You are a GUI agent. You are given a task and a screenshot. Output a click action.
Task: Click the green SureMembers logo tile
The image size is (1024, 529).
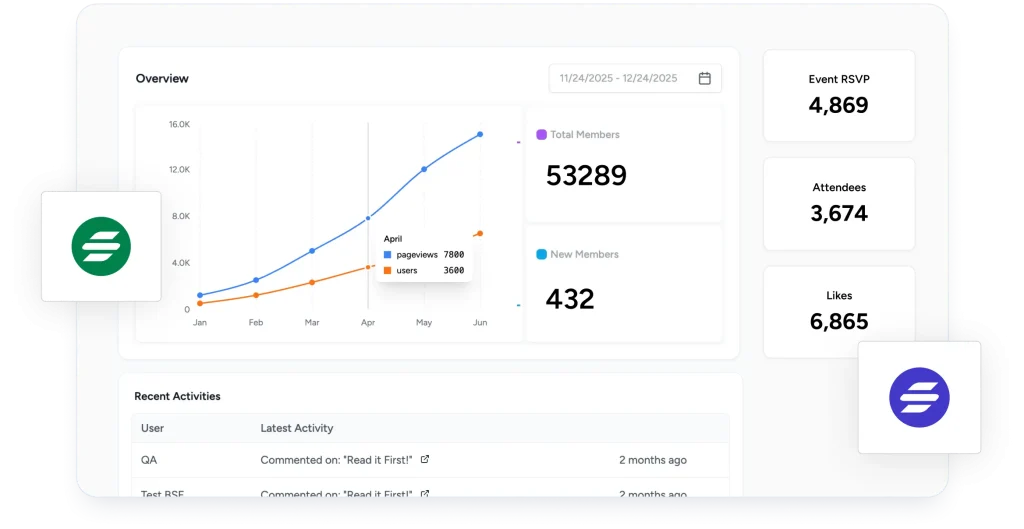coord(101,246)
